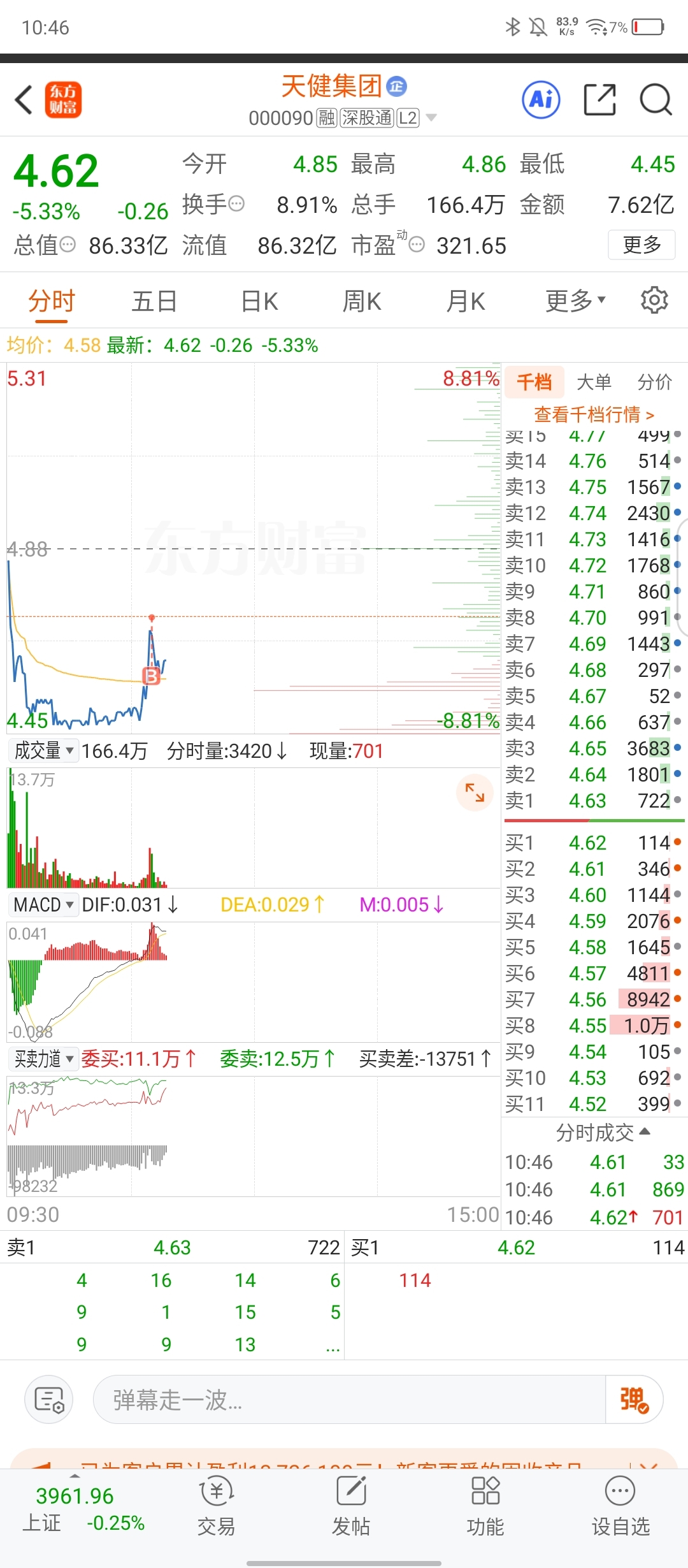
Task: Tap the info icon beside 总值
Action: pos(68,244)
